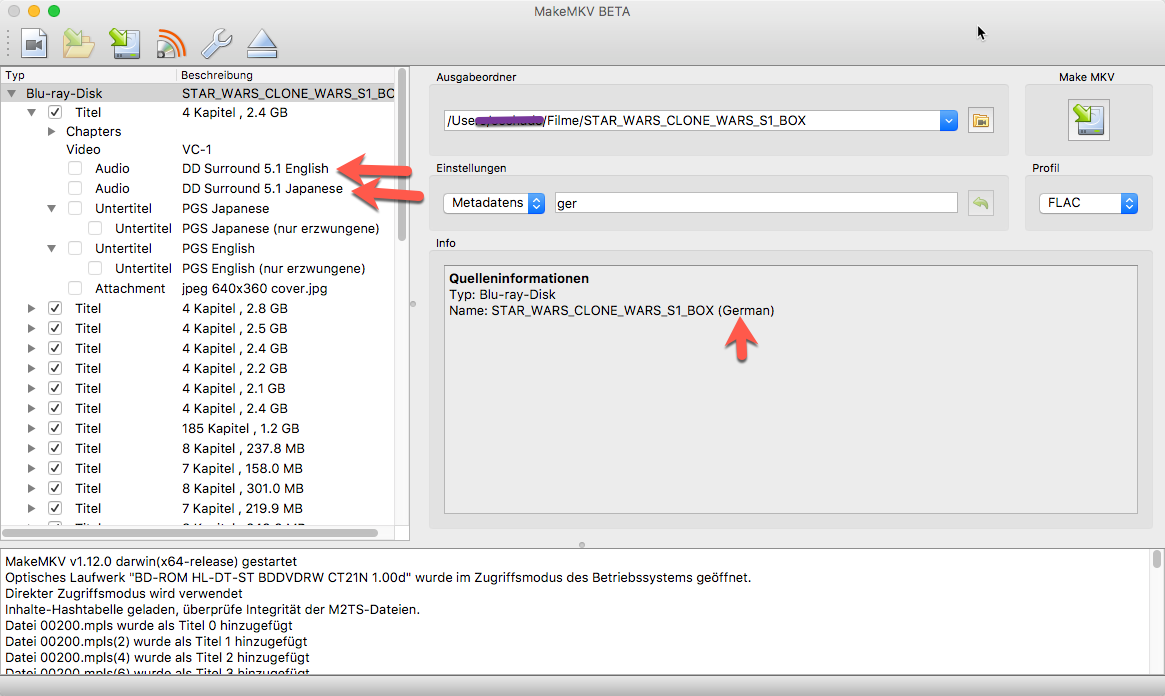The width and height of the screenshot is (1165, 696).
Task: Browse output folder icon button
Action: 981,120
